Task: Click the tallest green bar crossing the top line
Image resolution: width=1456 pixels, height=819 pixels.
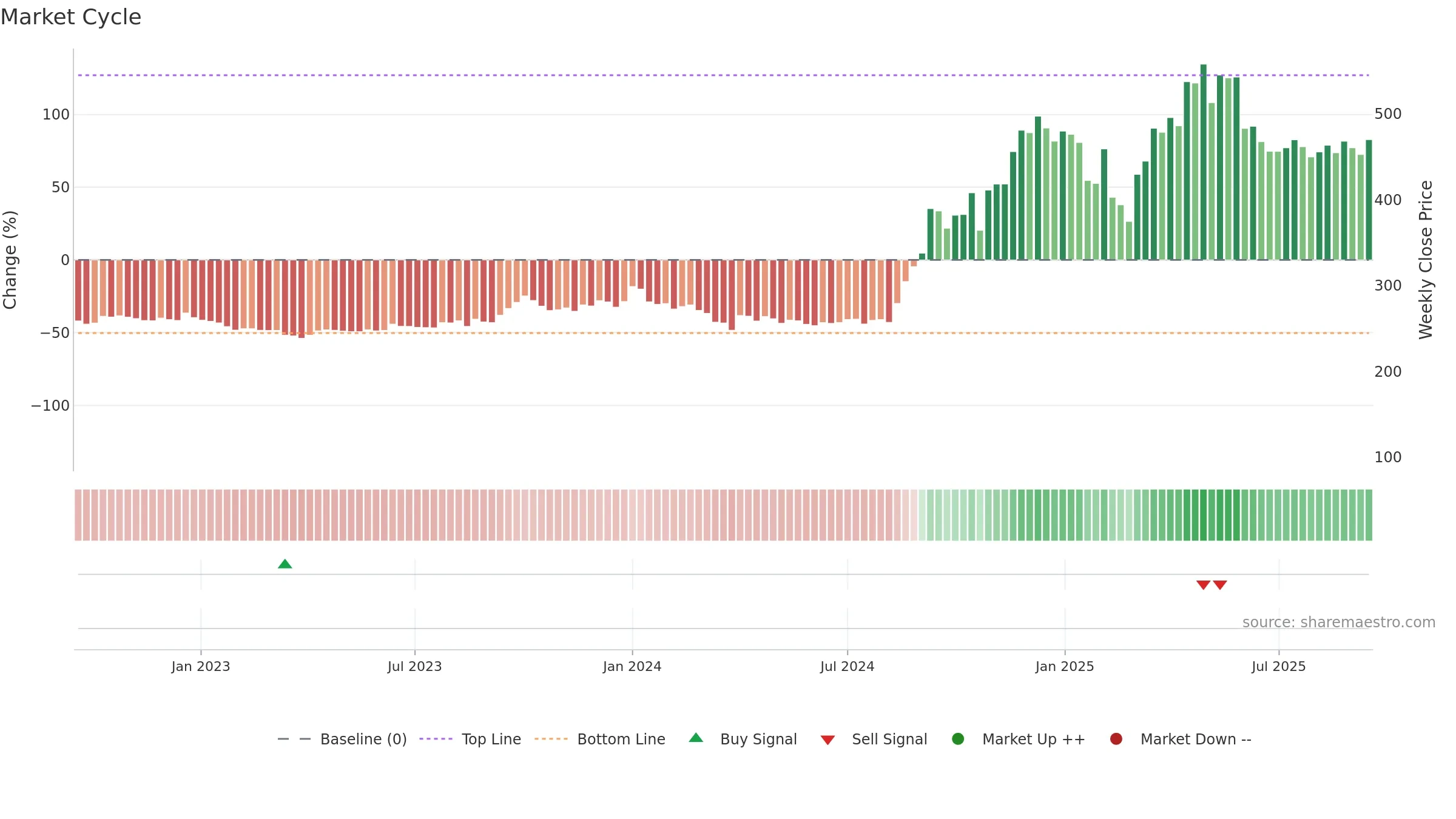Action: pyautogui.click(x=1204, y=162)
